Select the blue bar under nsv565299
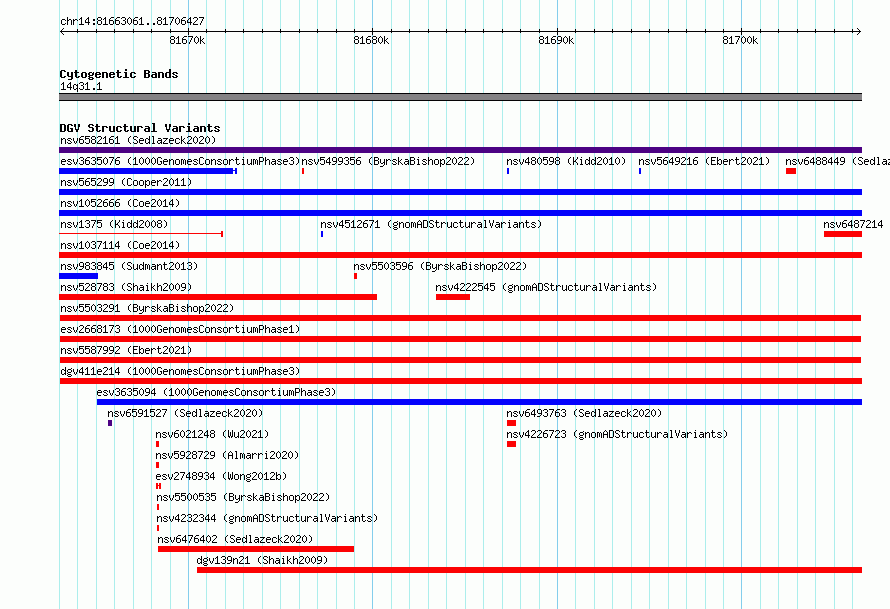890x609 pixels. pos(460,192)
